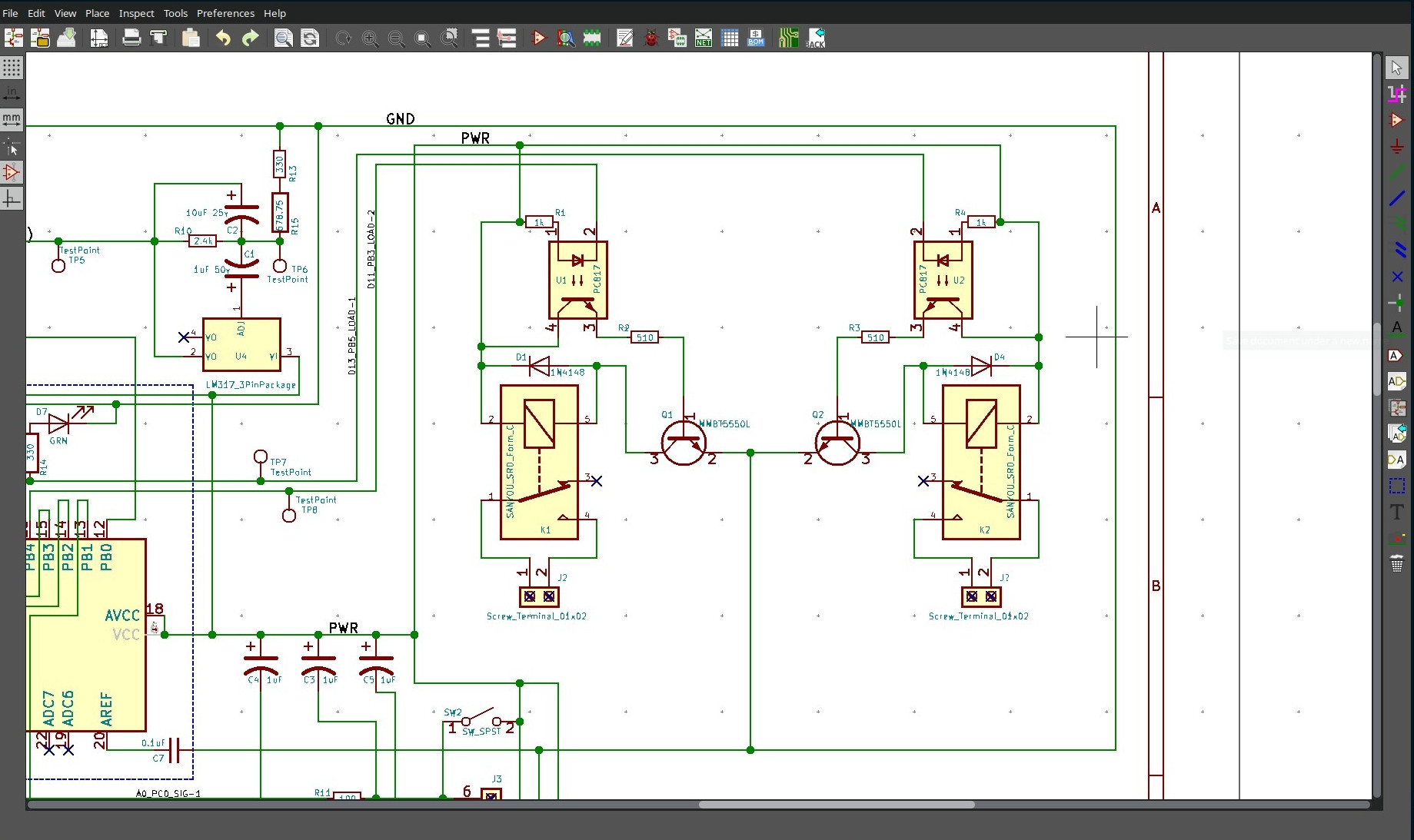Zoom out of the schematic
The width and height of the screenshot is (1414, 840).
point(396,38)
